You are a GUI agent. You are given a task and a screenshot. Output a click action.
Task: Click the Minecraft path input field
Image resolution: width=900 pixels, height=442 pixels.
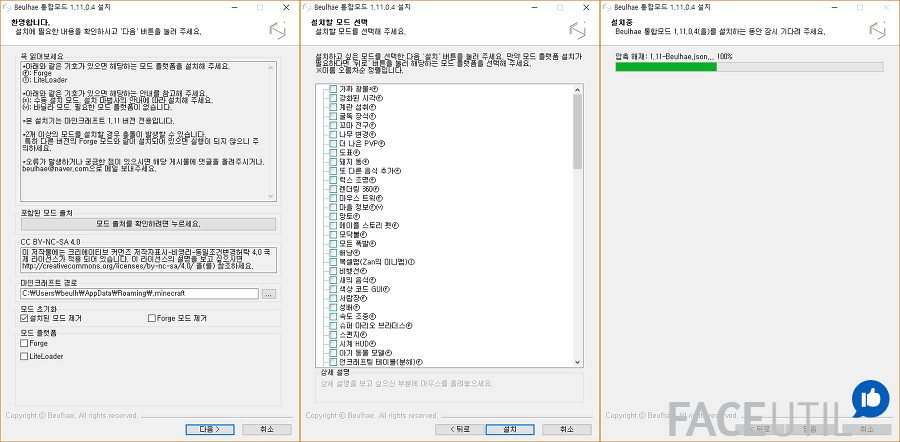(x=138, y=294)
